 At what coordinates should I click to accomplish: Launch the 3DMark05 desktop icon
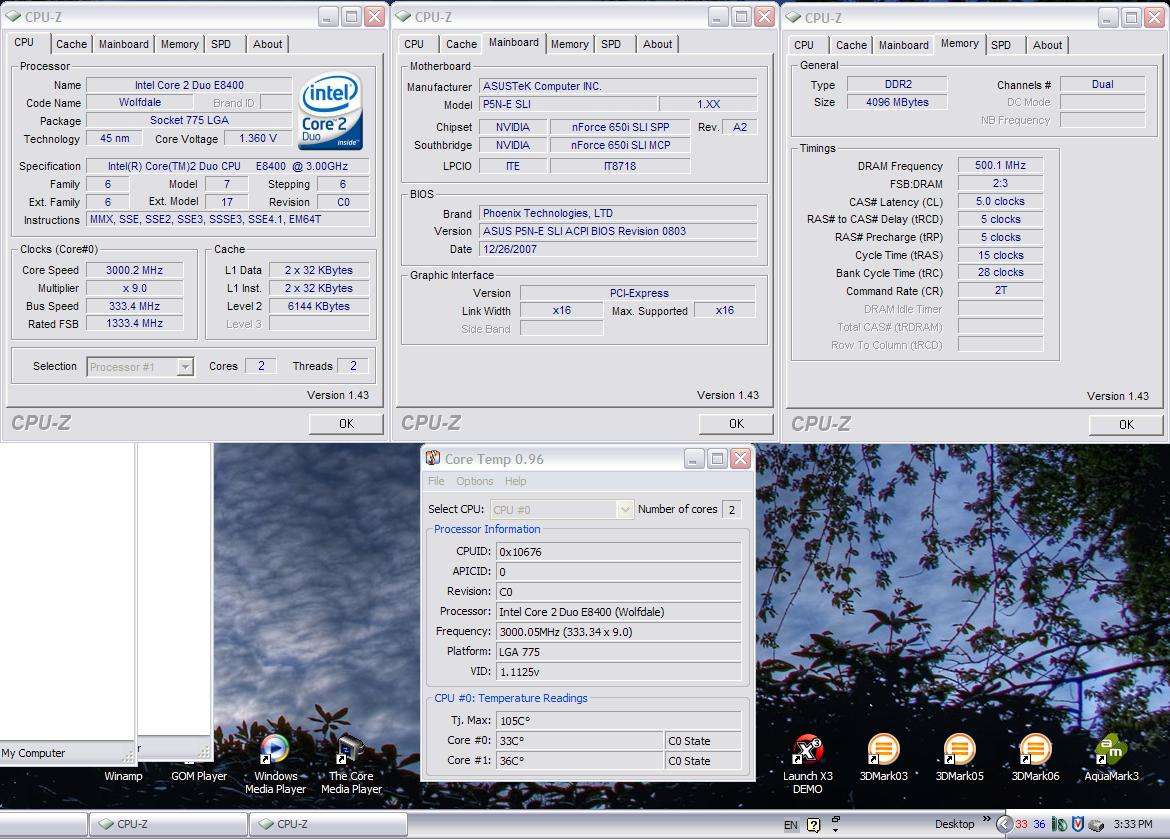(960, 759)
